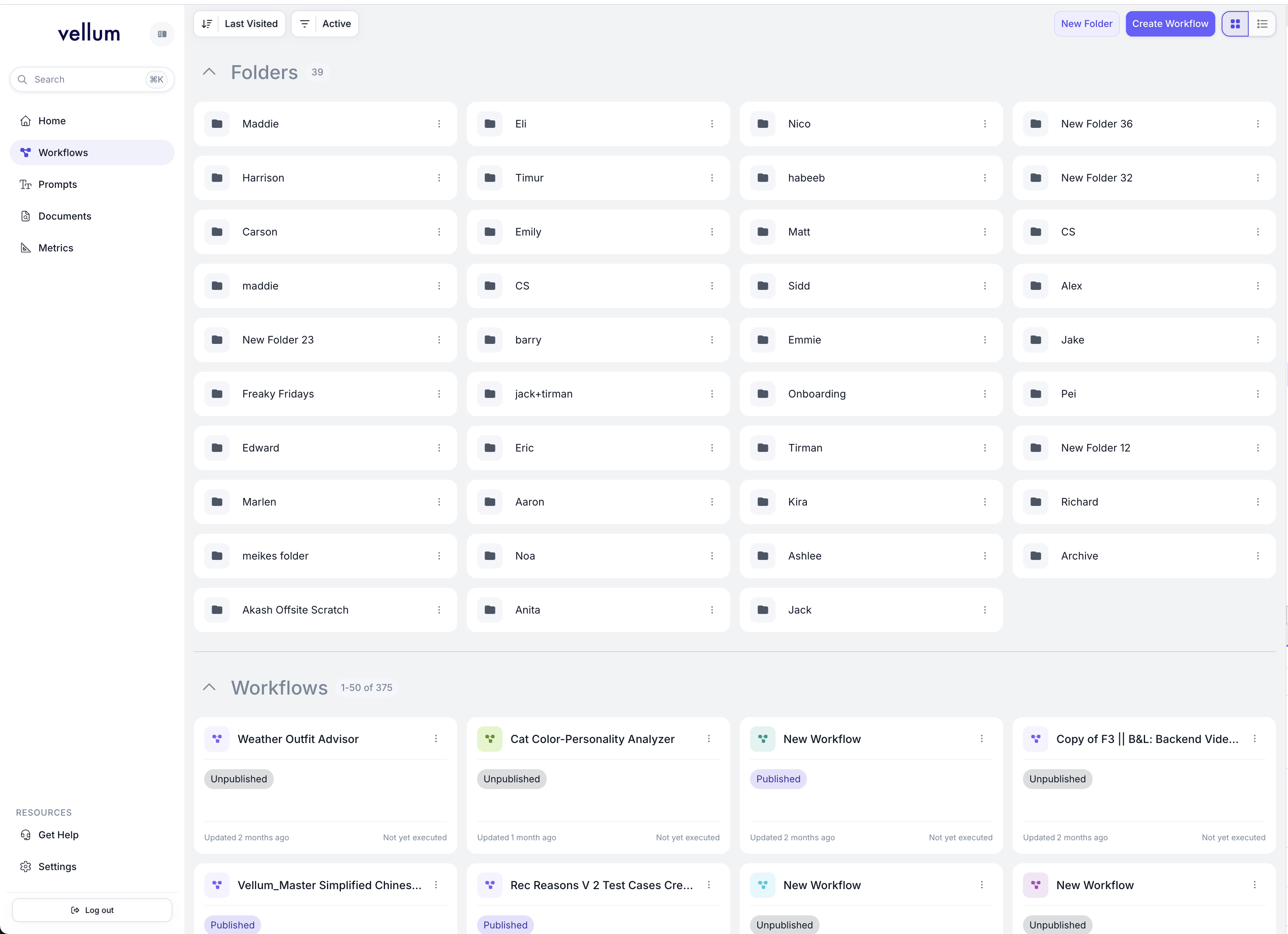Focus the Search input field

pyautogui.click(x=85, y=79)
